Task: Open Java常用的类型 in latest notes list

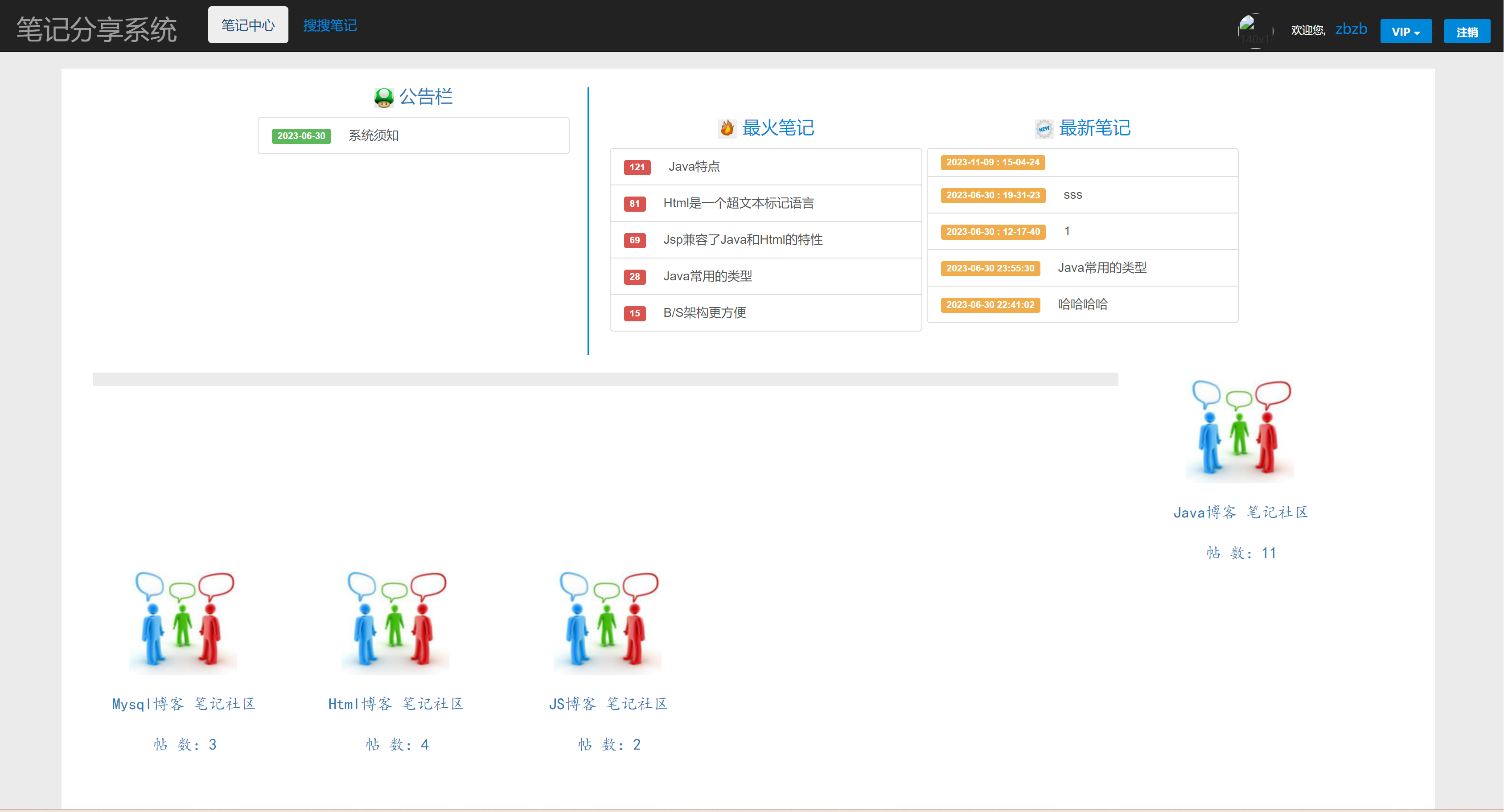Action: point(1102,268)
